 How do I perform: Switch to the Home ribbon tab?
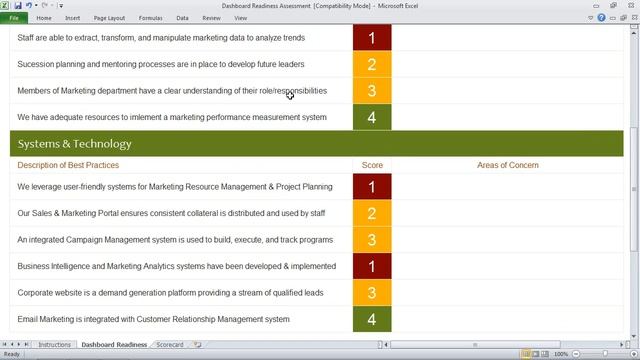[x=44, y=18]
